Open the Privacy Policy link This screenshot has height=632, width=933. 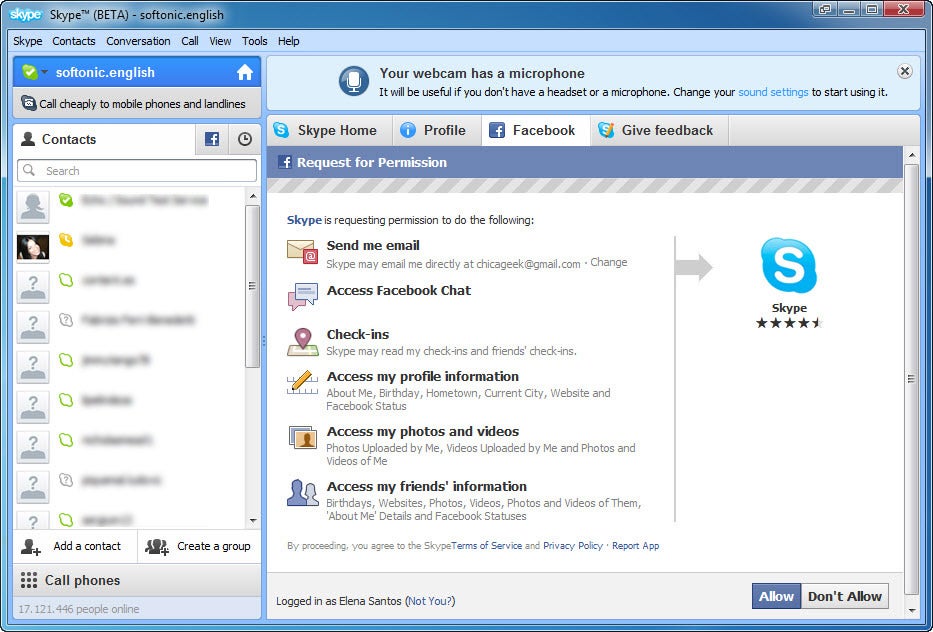click(573, 546)
